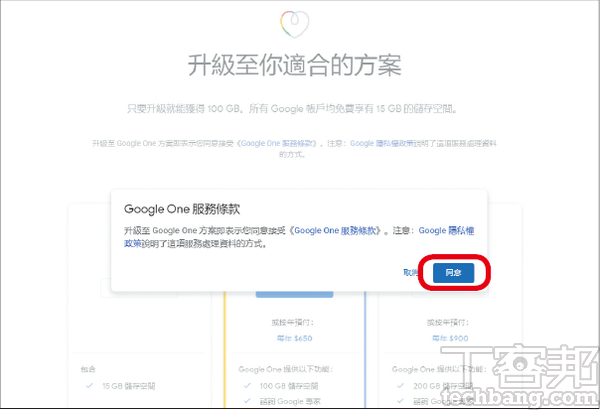Click checkmark beside 100 GB 儲存空間

coord(247,385)
